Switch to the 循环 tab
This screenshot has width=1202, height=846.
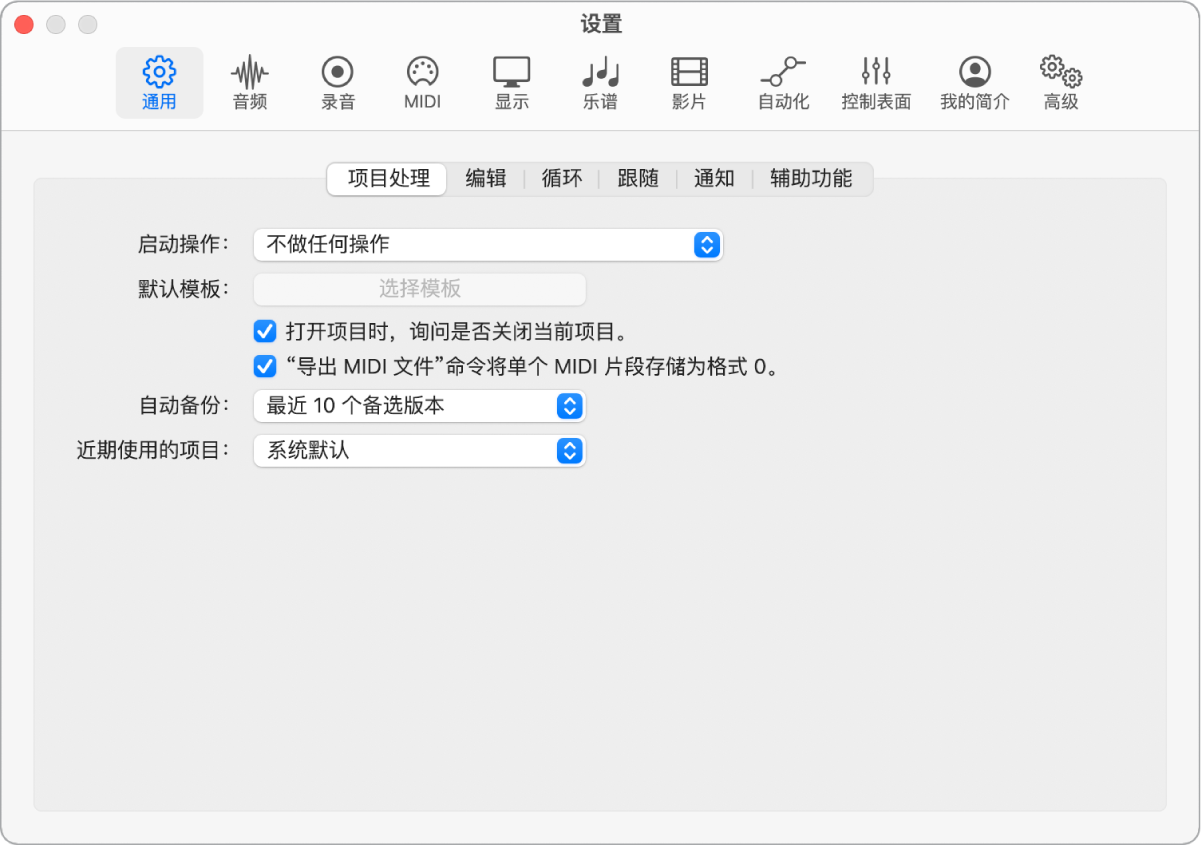[561, 179]
